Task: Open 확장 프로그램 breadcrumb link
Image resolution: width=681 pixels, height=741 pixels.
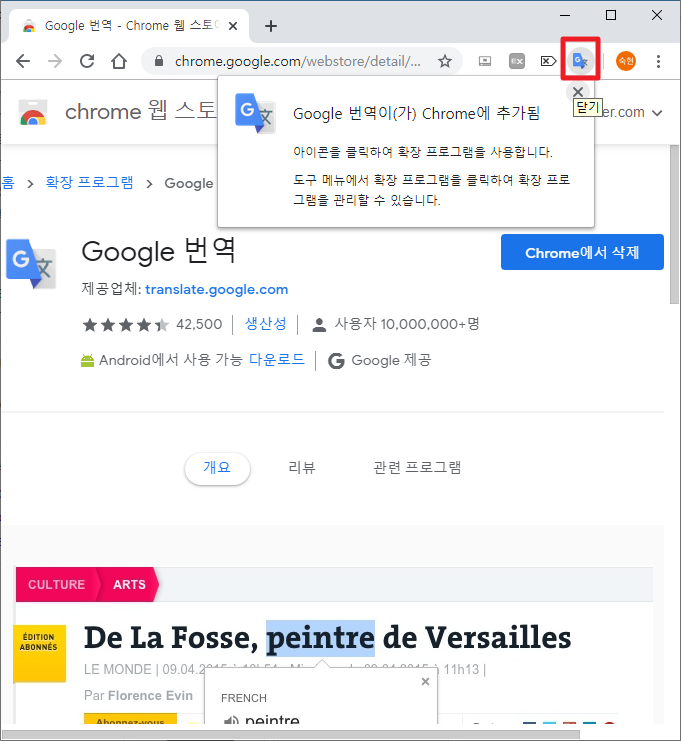Action: click(89, 182)
